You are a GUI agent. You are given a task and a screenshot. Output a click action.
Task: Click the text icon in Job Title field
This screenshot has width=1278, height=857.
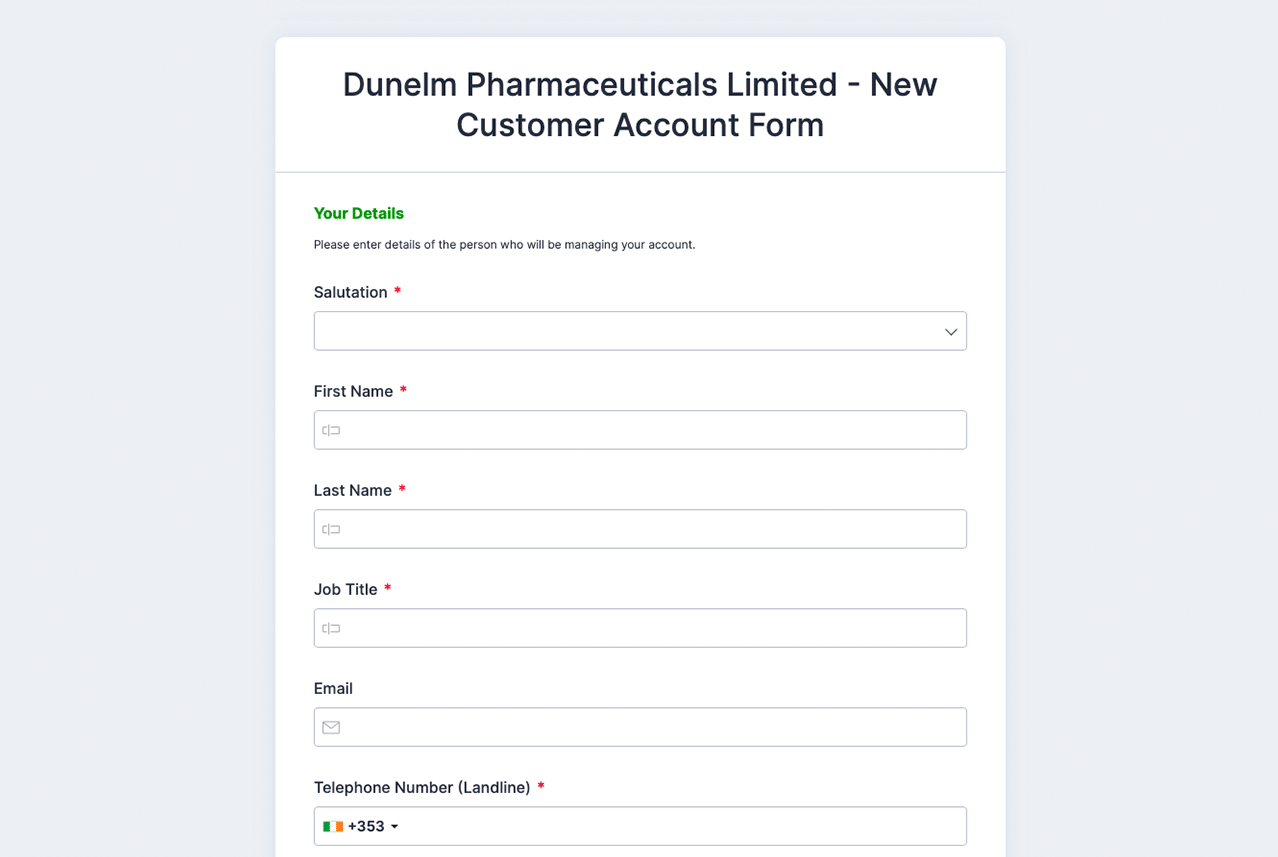(x=331, y=628)
